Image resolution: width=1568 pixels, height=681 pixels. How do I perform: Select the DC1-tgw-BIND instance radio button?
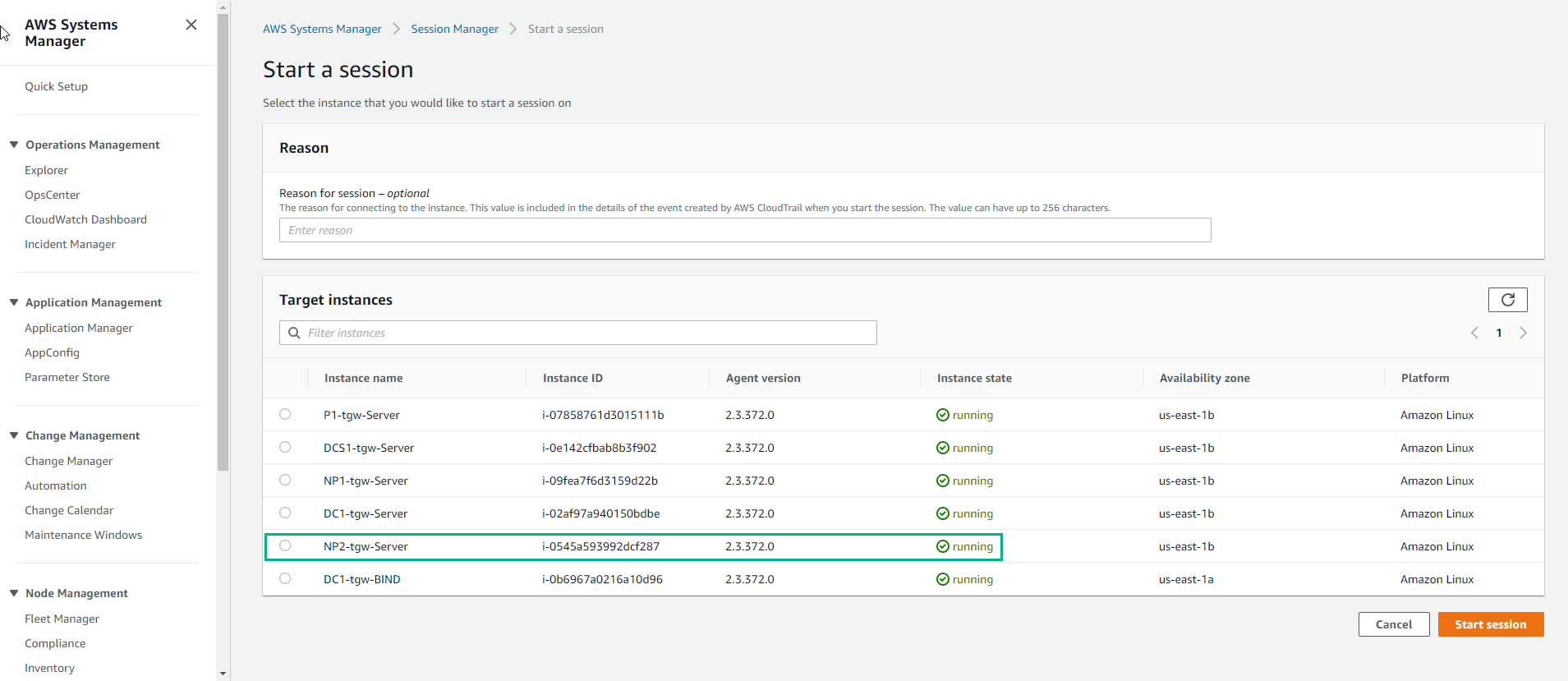pos(285,578)
